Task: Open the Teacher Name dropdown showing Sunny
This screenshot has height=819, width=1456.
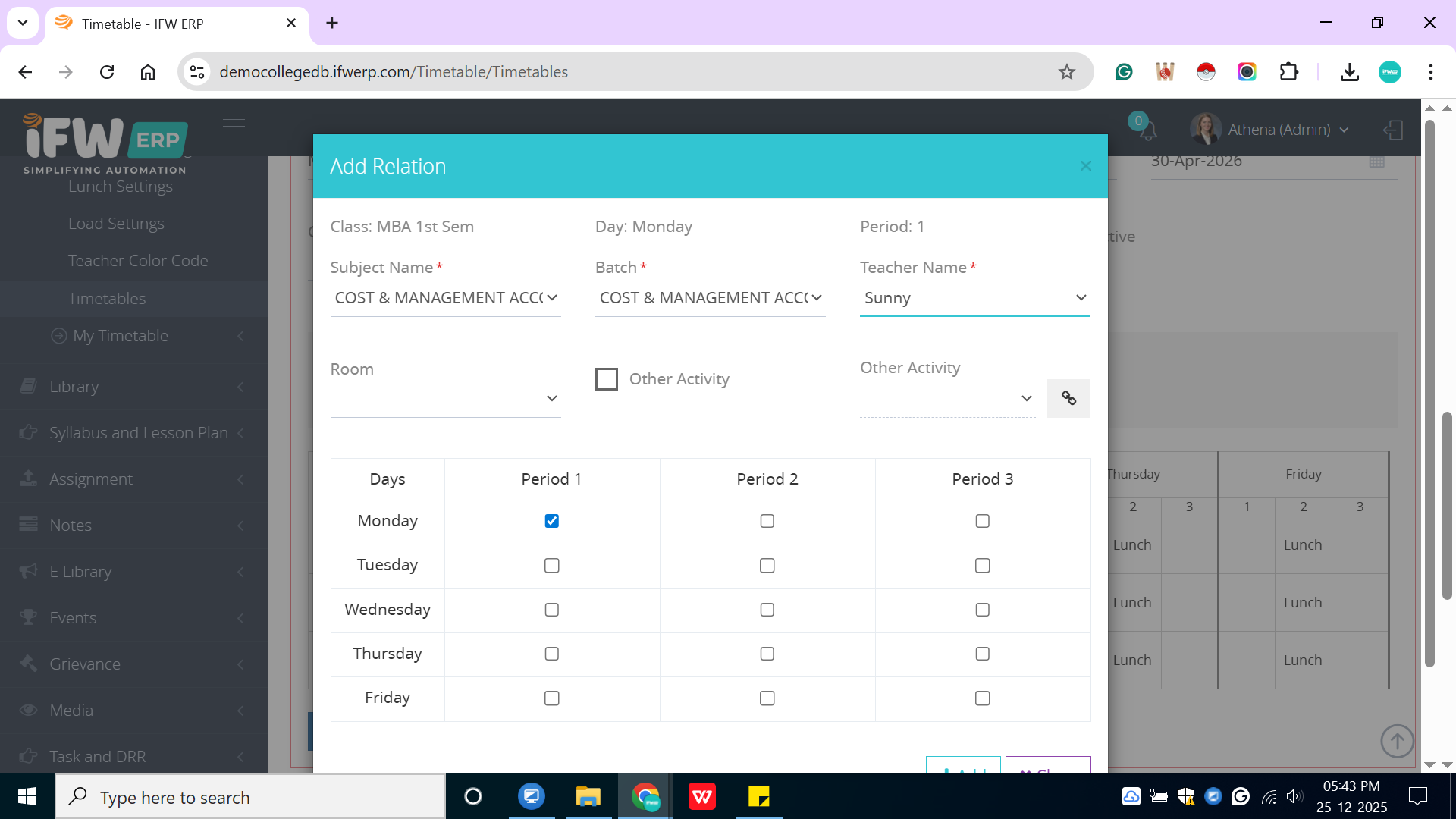Action: [x=974, y=298]
